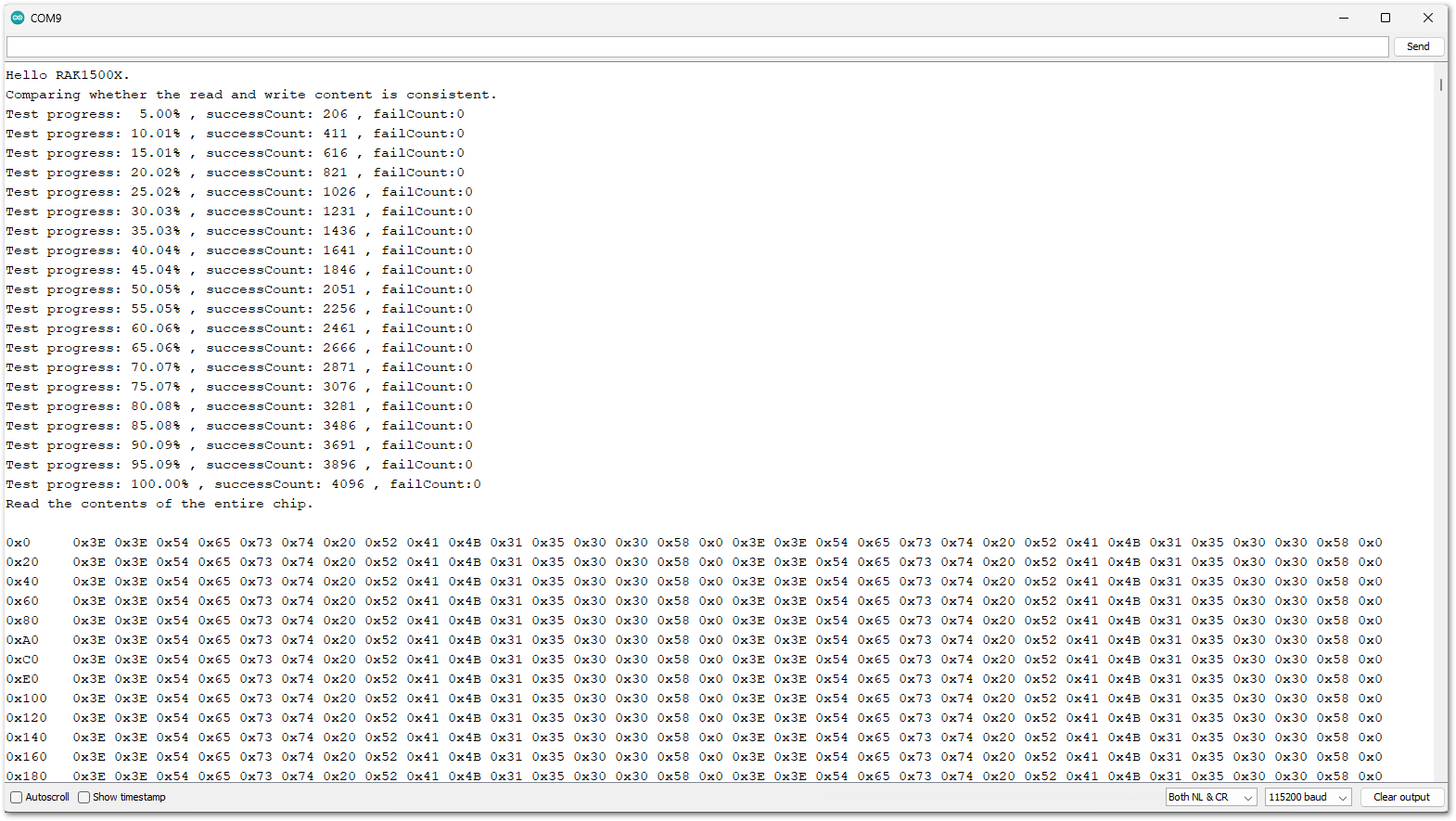Click the Arduino icon in title bar

pos(18,18)
